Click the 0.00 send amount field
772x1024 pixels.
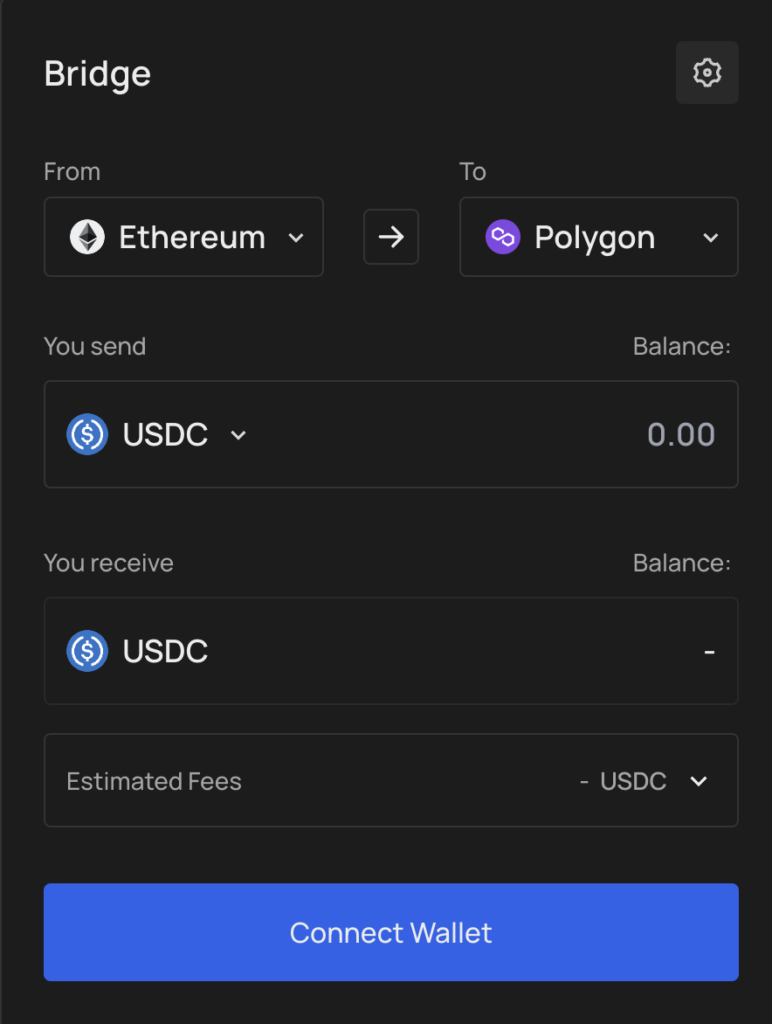(x=681, y=434)
